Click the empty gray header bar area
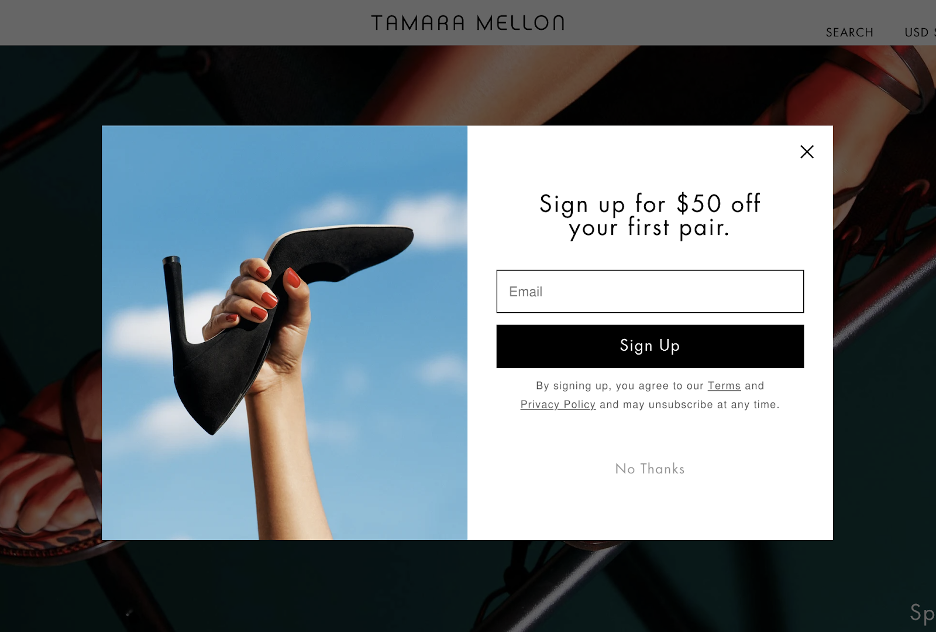Screen dimensions: 936x632 click(x=179, y=23)
